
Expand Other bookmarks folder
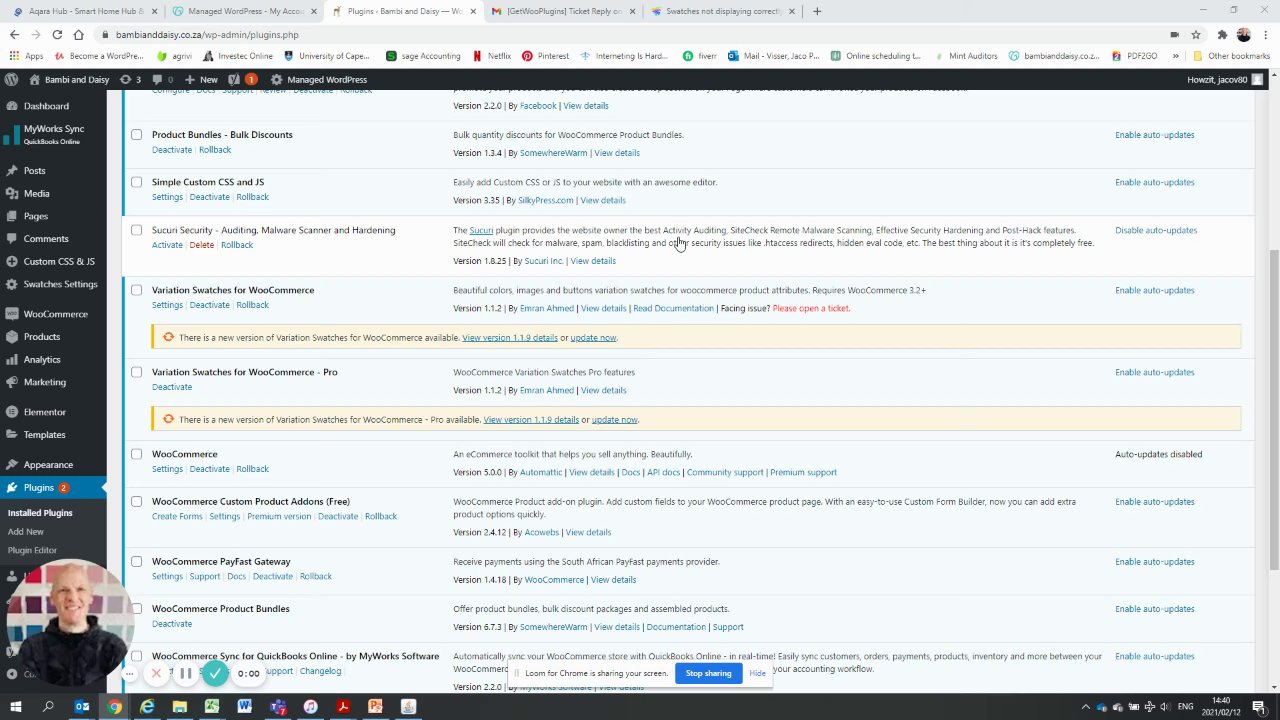pos(1231,56)
